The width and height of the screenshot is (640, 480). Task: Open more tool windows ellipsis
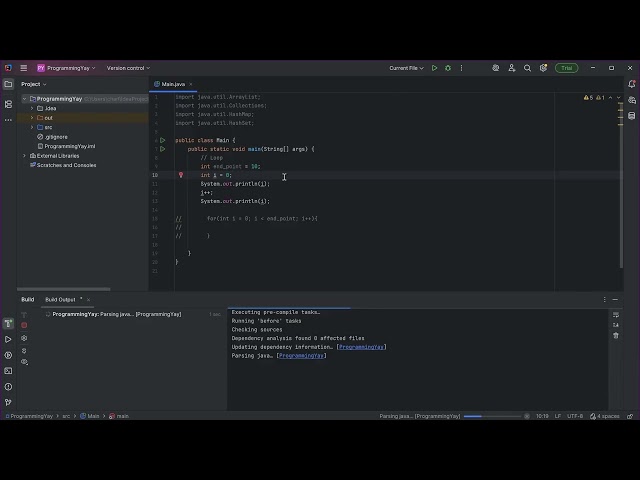point(8,120)
